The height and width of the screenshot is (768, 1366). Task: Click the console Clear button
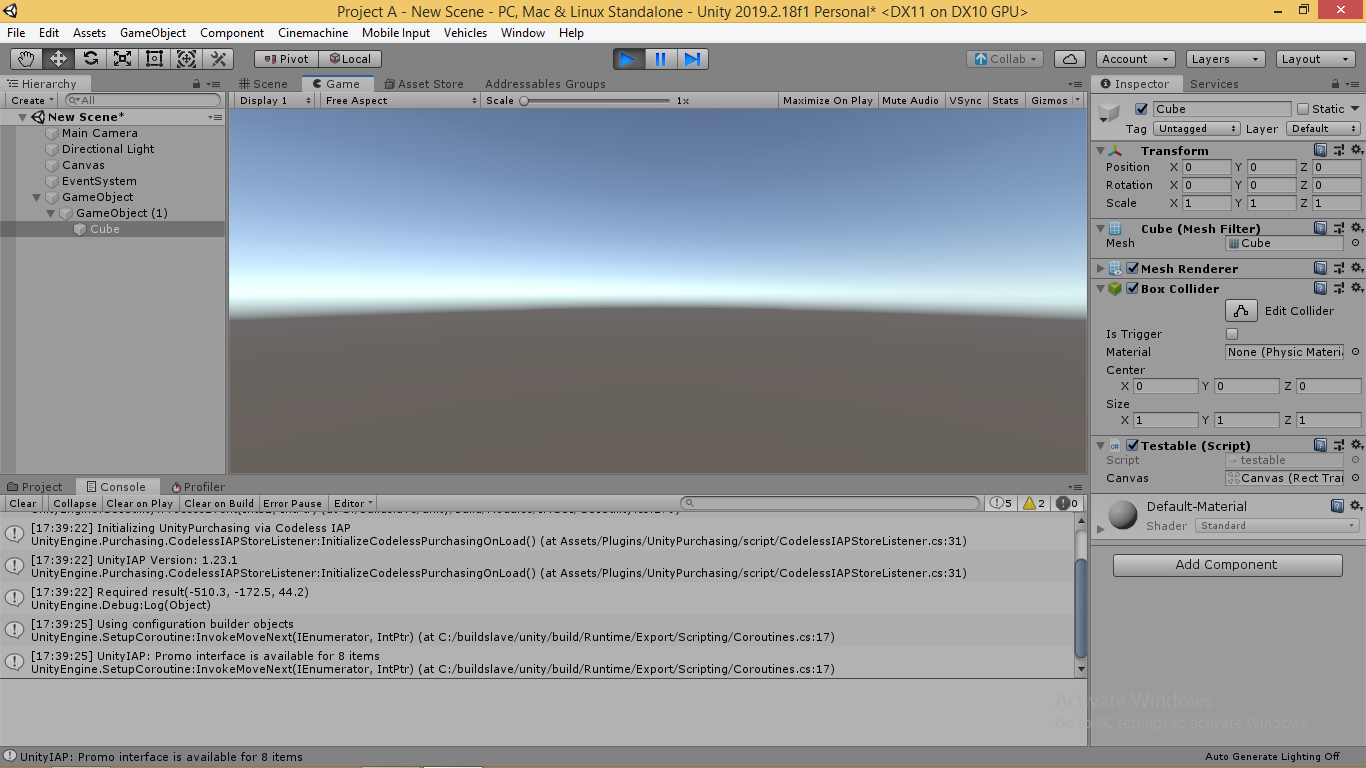[23, 503]
